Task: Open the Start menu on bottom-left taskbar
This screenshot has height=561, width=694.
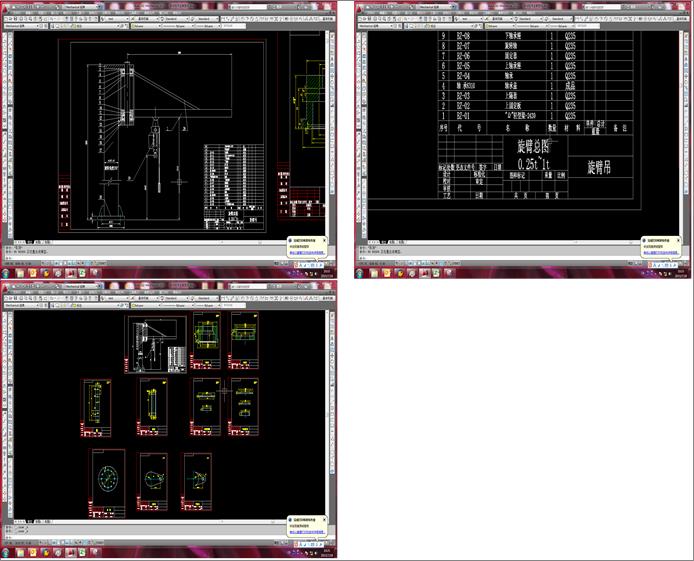Action: pos(6,553)
